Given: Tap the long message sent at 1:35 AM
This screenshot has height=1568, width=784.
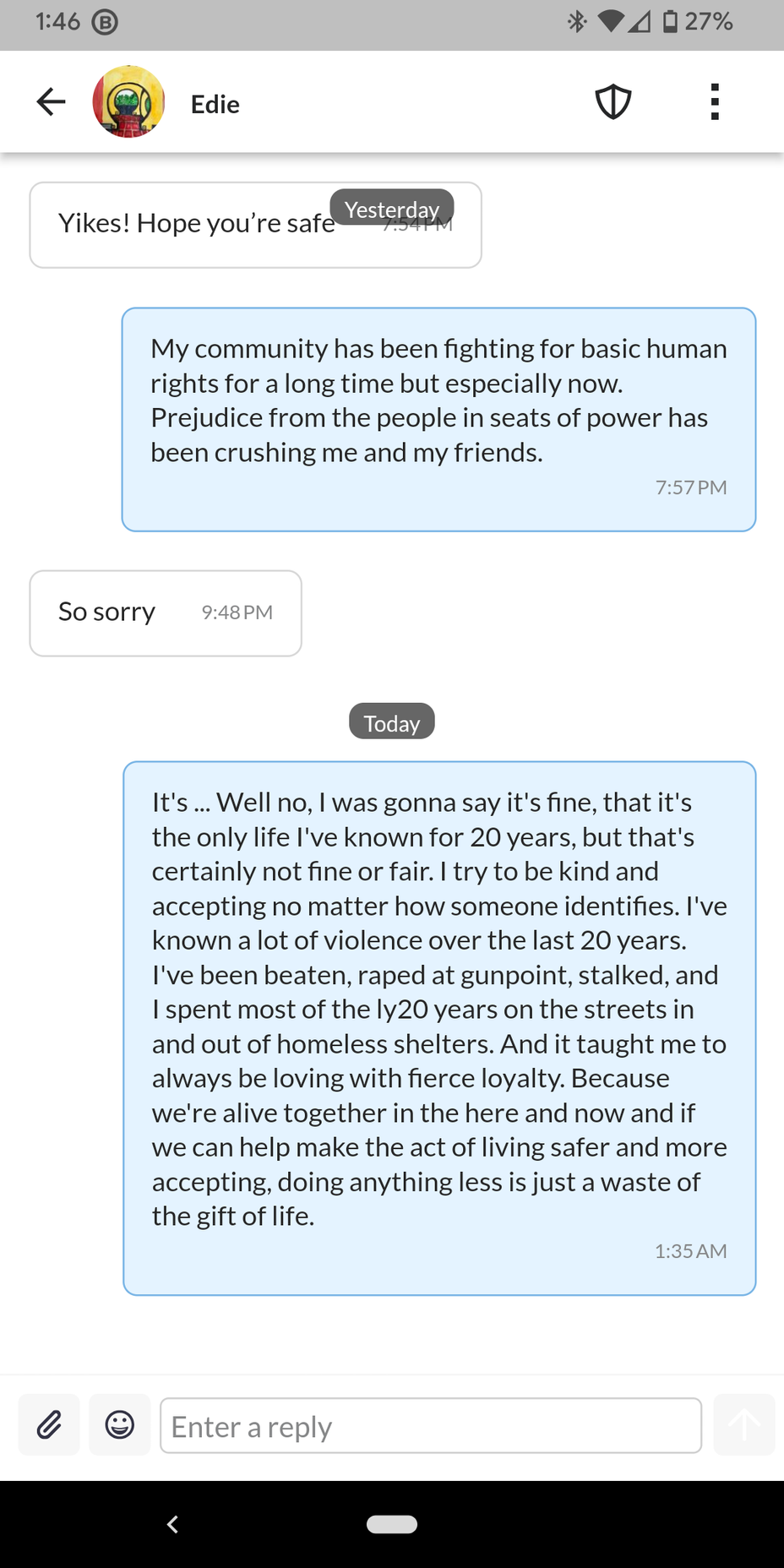Looking at the screenshot, I should (x=439, y=1028).
